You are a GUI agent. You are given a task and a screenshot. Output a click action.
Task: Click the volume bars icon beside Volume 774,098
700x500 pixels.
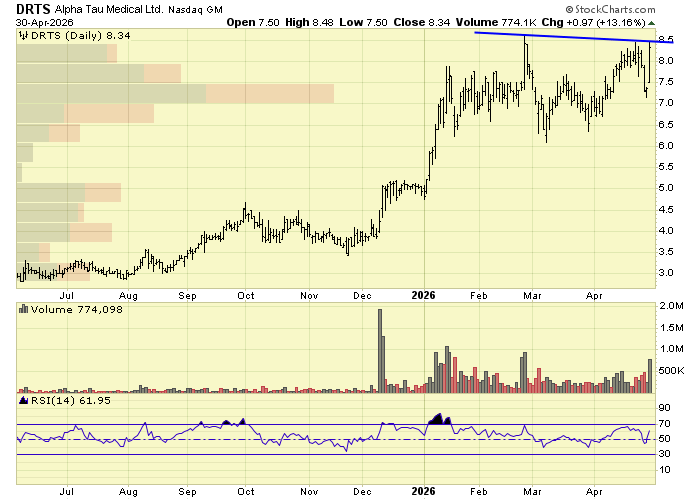coord(23,309)
